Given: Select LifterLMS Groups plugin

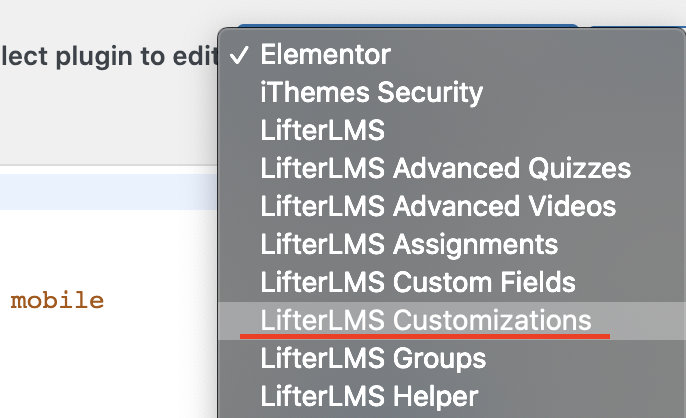Looking at the screenshot, I should click(452, 358).
